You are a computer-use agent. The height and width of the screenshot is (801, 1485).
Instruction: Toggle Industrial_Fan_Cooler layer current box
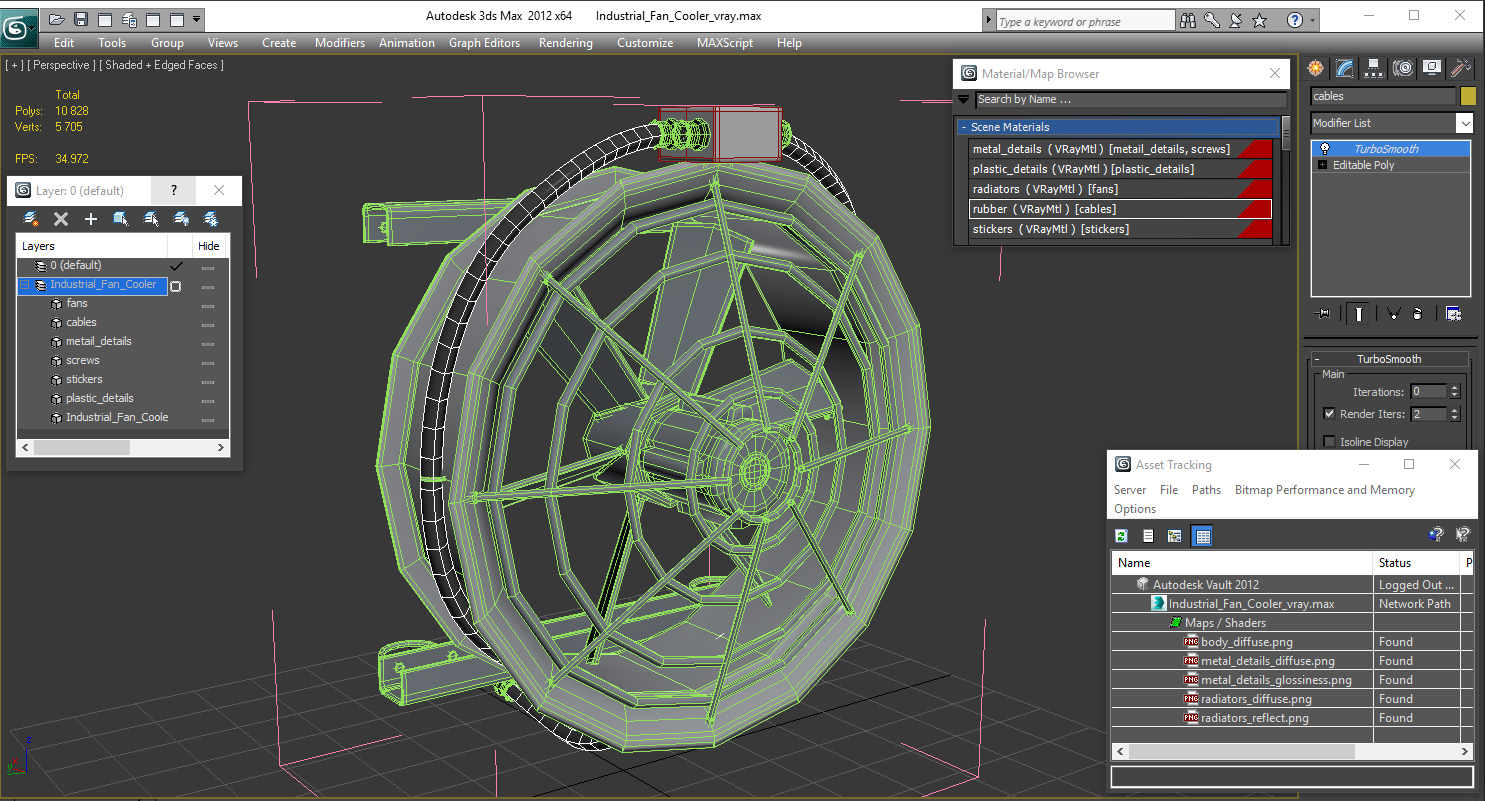pos(176,286)
